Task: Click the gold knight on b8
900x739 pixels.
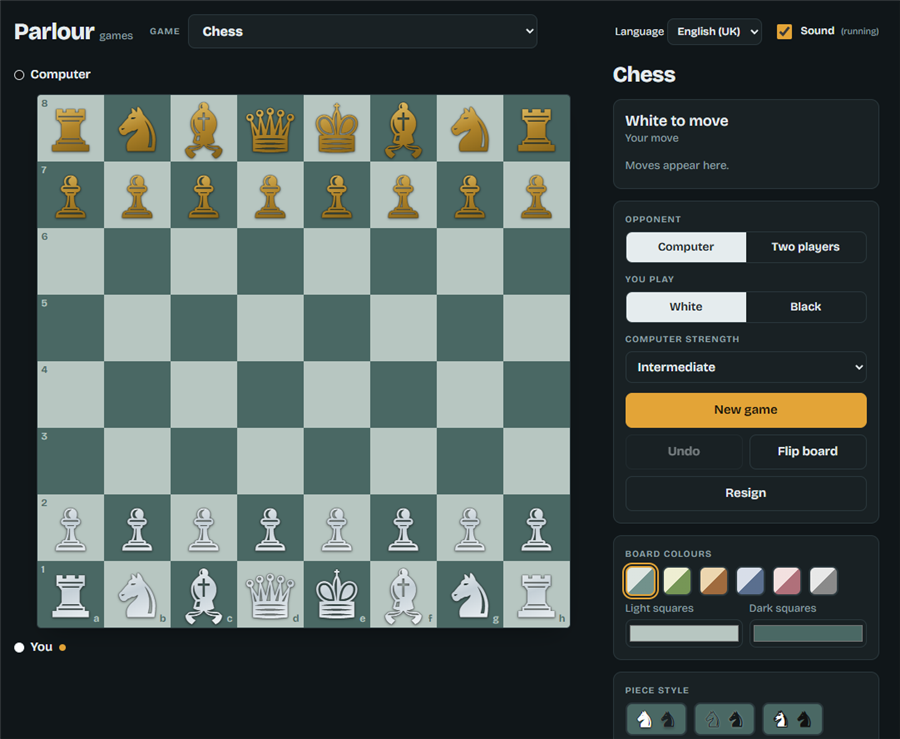Action: click(x=137, y=129)
